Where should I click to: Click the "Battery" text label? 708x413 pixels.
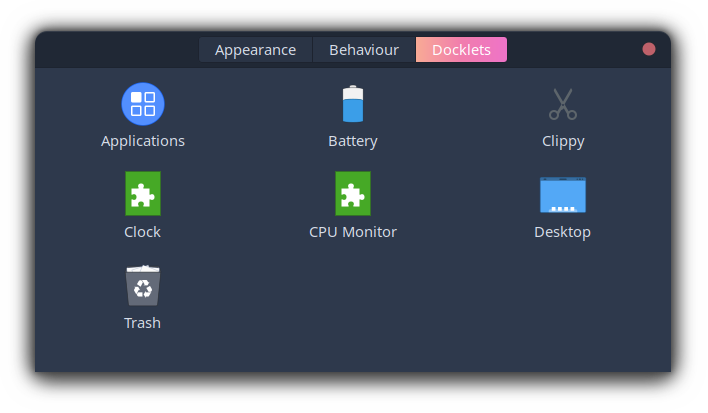[x=353, y=141]
